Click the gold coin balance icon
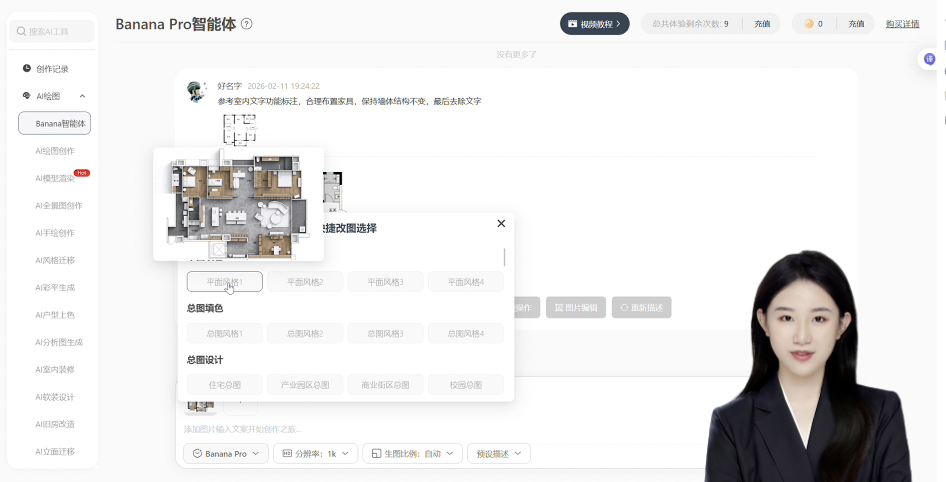 (x=809, y=24)
